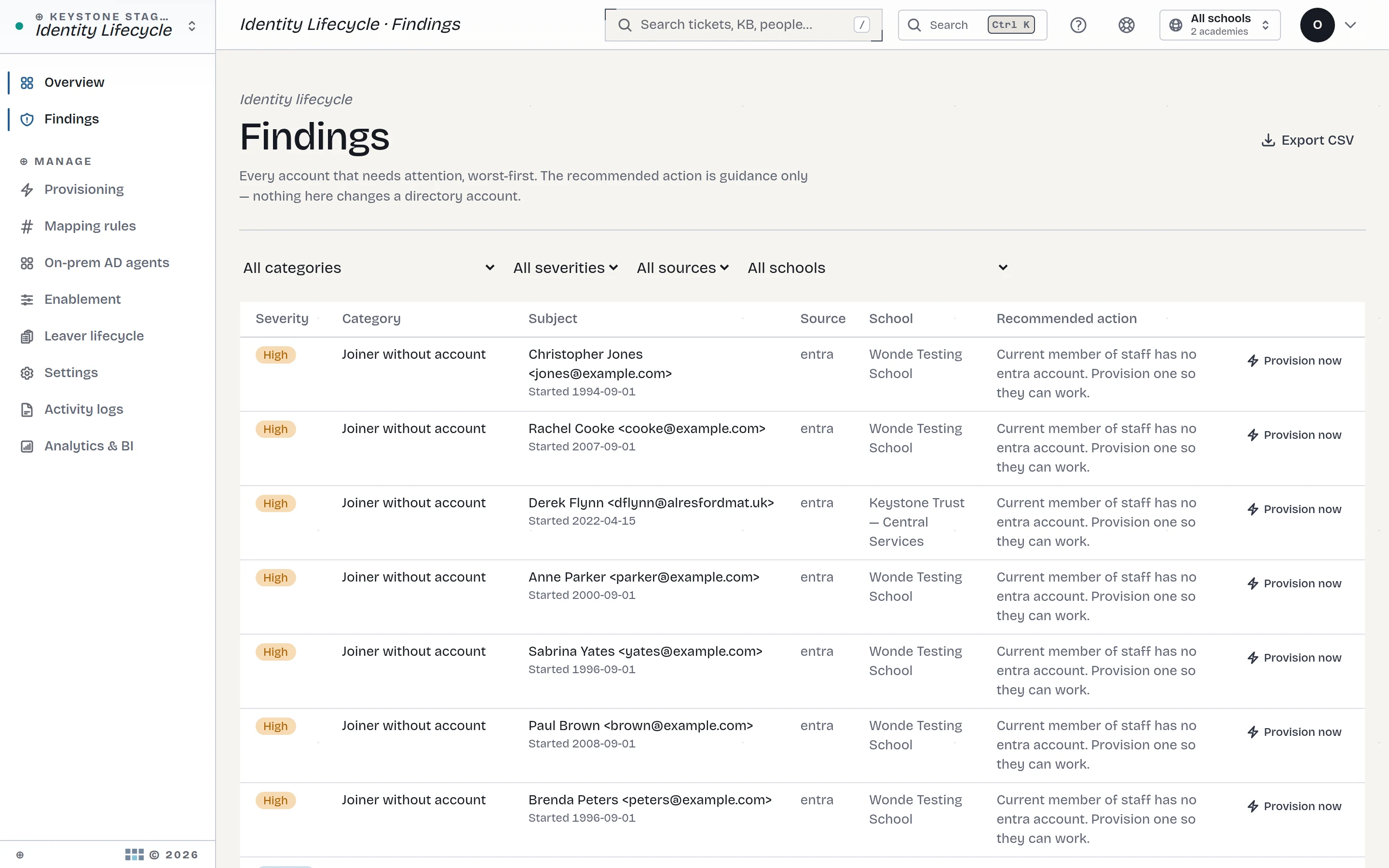Click the Recommended action column header
1389x868 pixels.
(x=1066, y=319)
